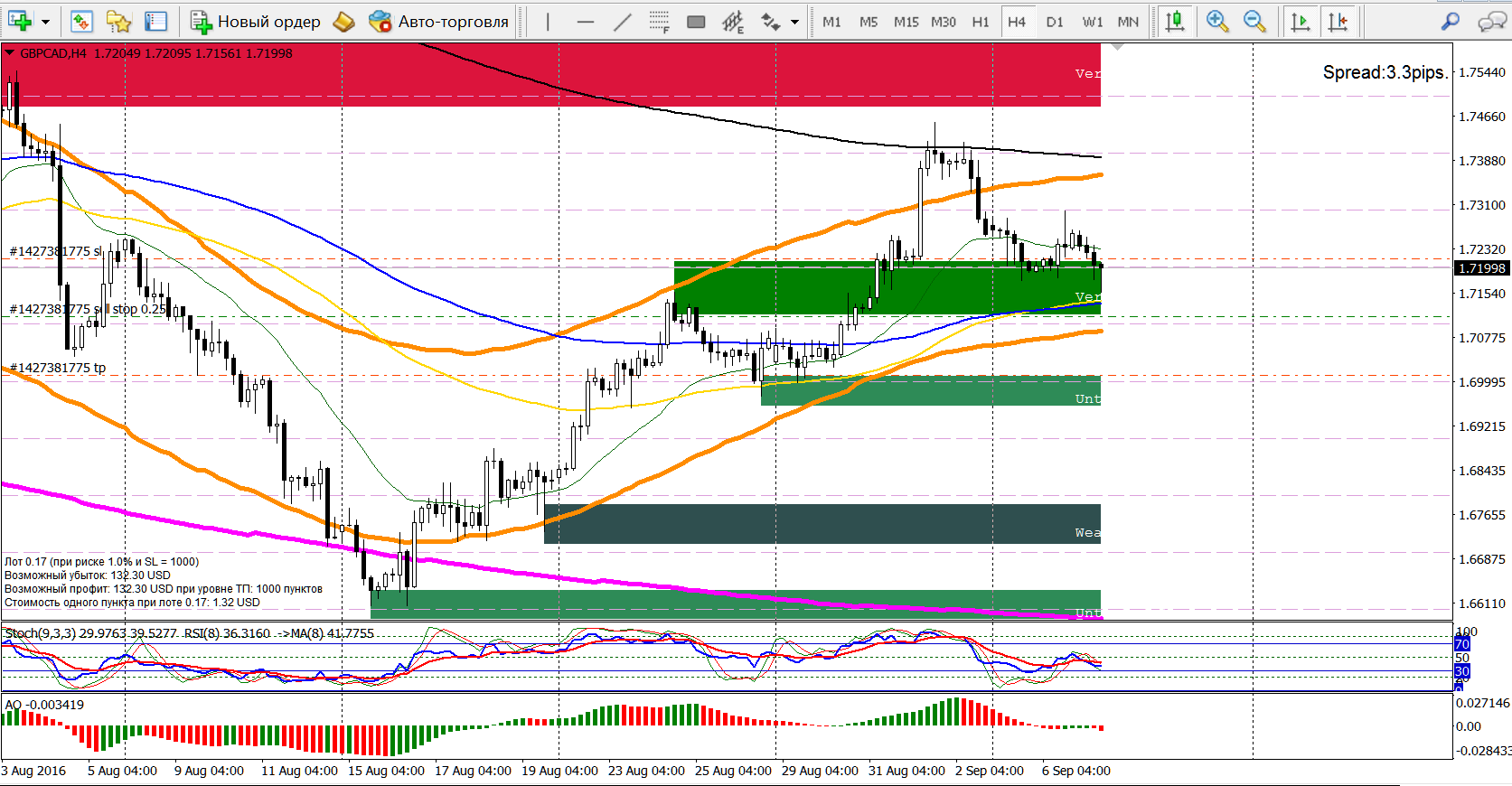Viewport: 1512px width, 786px height.
Task: Expand the new chart dropdown arrow
Action: pyautogui.click(x=45, y=22)
